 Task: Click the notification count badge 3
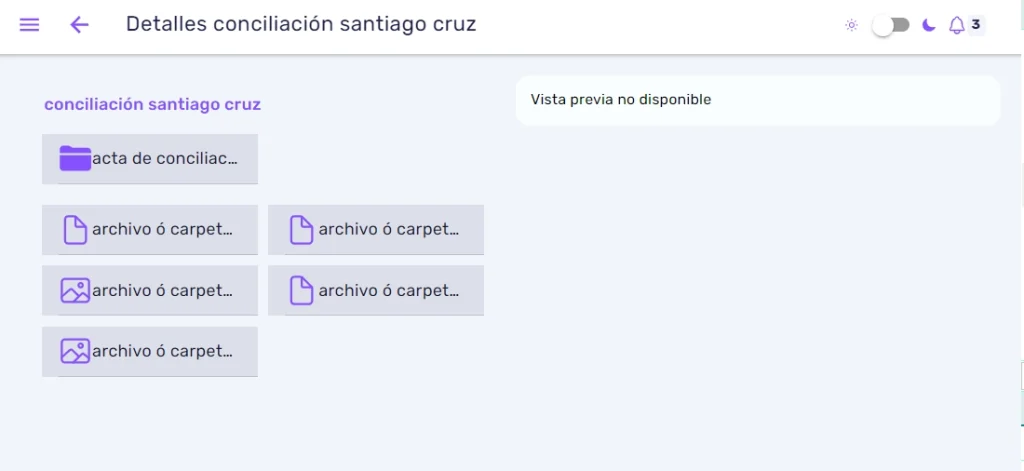coord(976,25)
